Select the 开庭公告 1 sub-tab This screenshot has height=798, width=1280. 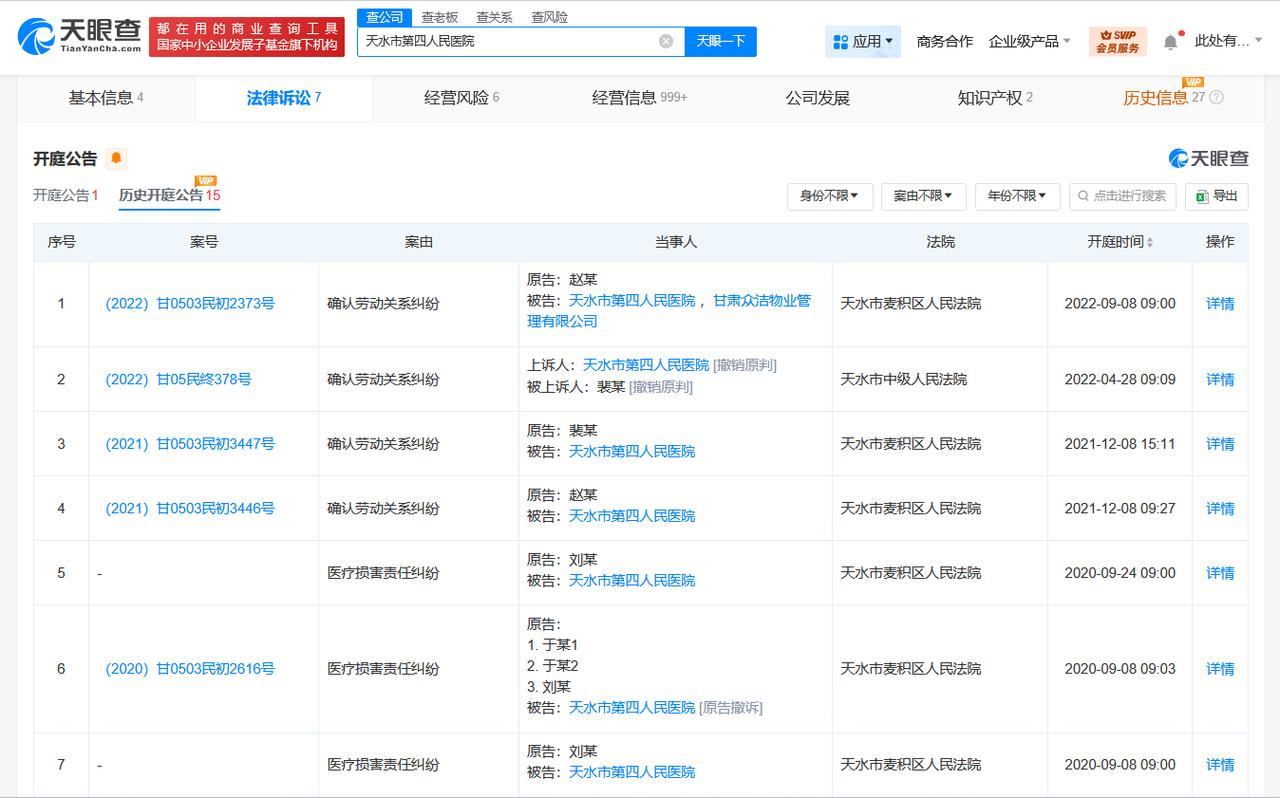[65, 195]
